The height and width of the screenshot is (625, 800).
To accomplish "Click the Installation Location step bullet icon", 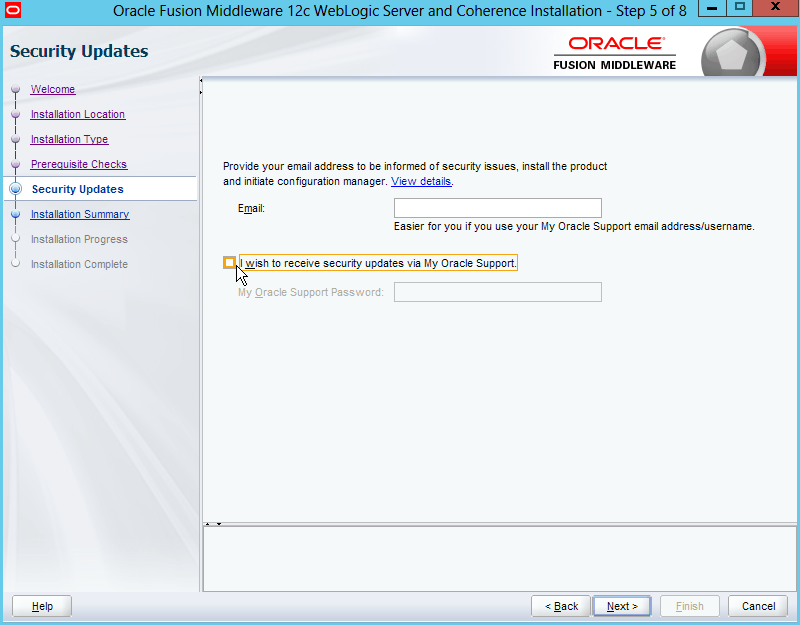I will click(15, 115).
